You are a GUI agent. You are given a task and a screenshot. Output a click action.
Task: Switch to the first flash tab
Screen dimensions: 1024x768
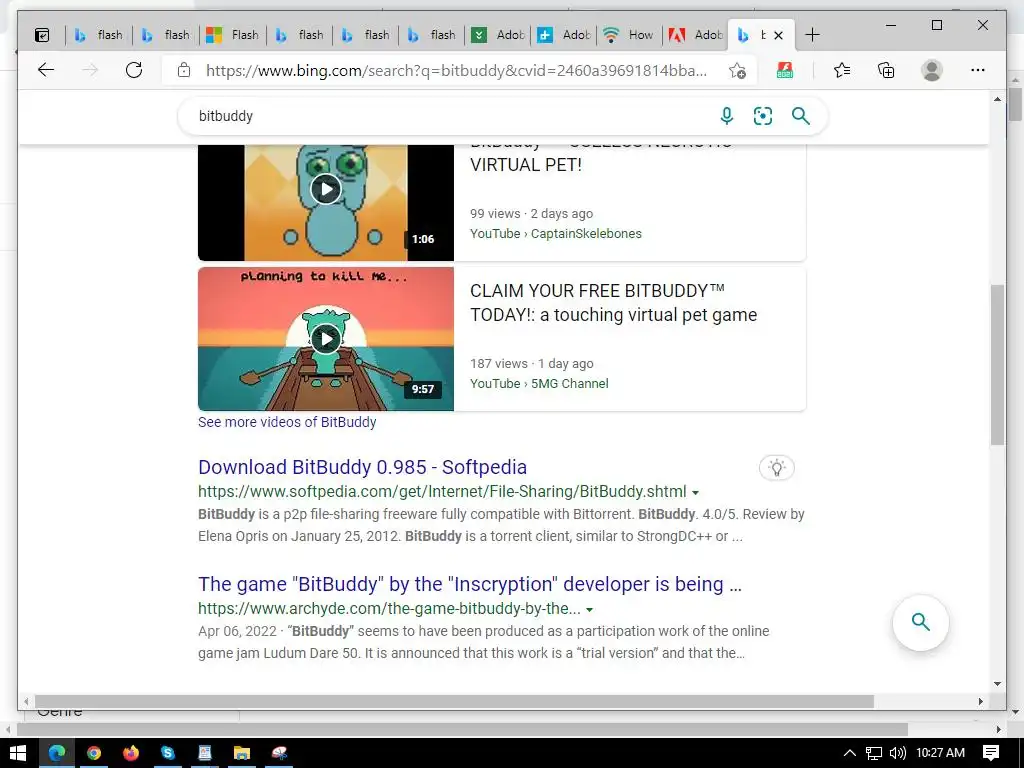pyautogui.click(x=98, y=35)
